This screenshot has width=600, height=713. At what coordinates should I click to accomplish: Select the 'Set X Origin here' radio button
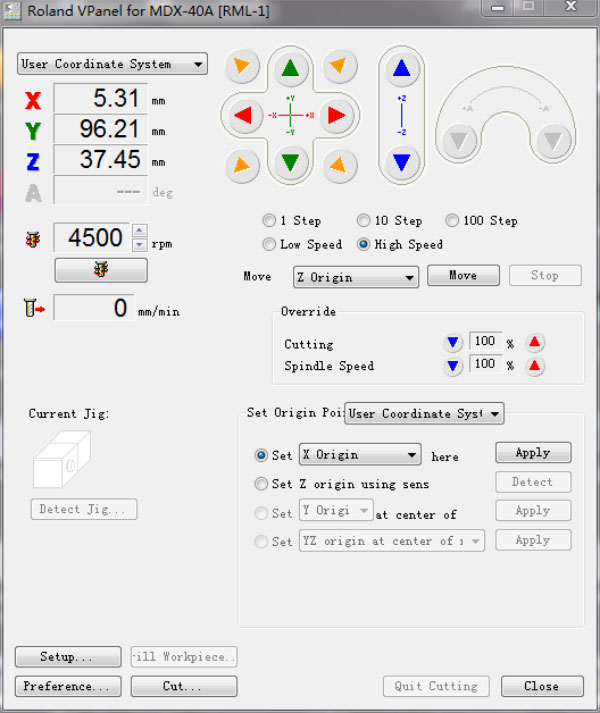[x=261, y=455]
